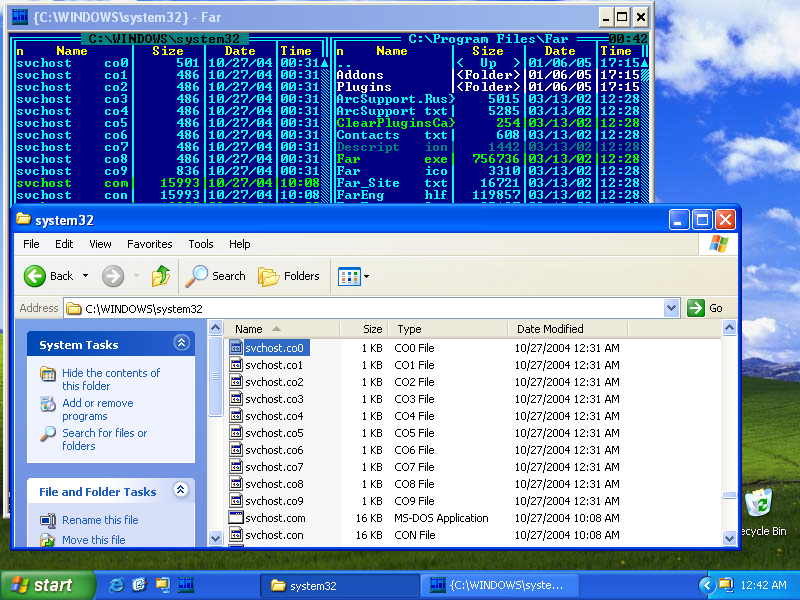Open the Edit menu

point(64,244)
